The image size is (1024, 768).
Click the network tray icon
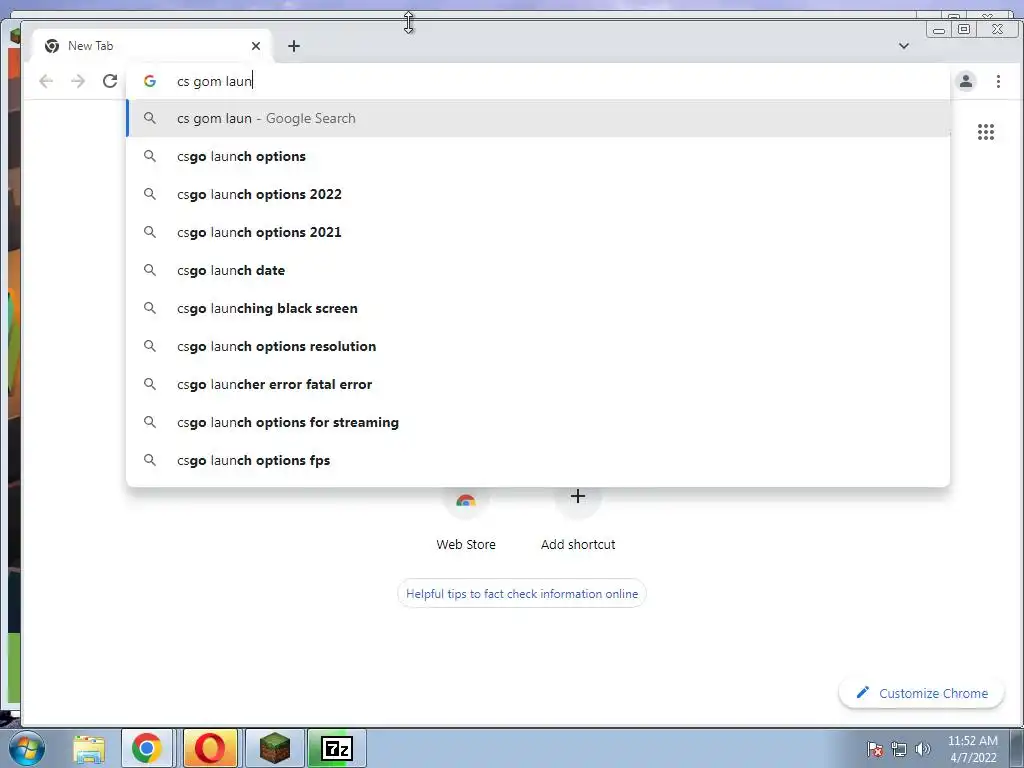pos(899,749)
